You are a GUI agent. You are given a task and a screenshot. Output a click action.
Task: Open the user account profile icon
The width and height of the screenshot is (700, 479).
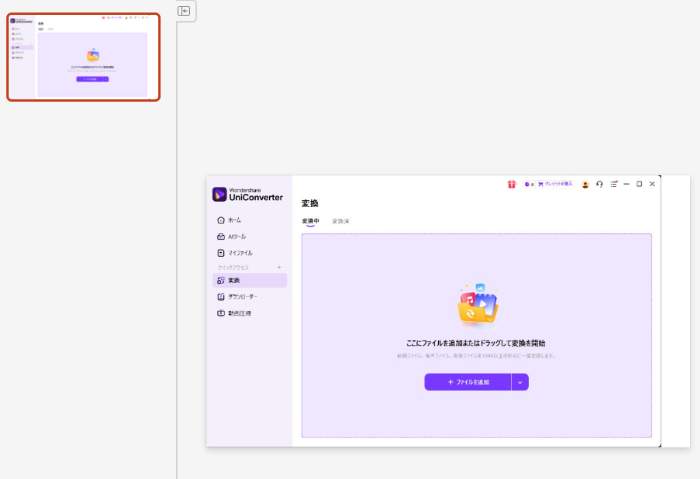(585, 184)
